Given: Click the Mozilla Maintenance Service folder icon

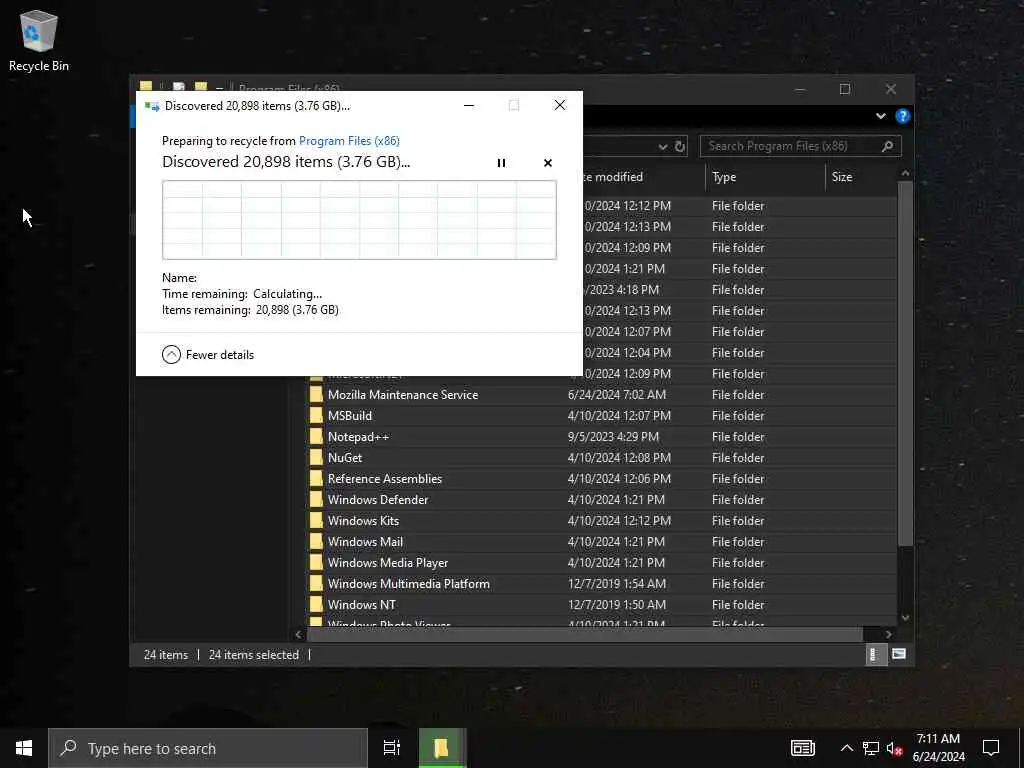Looking at the screenshot, I should coord(316,394).
